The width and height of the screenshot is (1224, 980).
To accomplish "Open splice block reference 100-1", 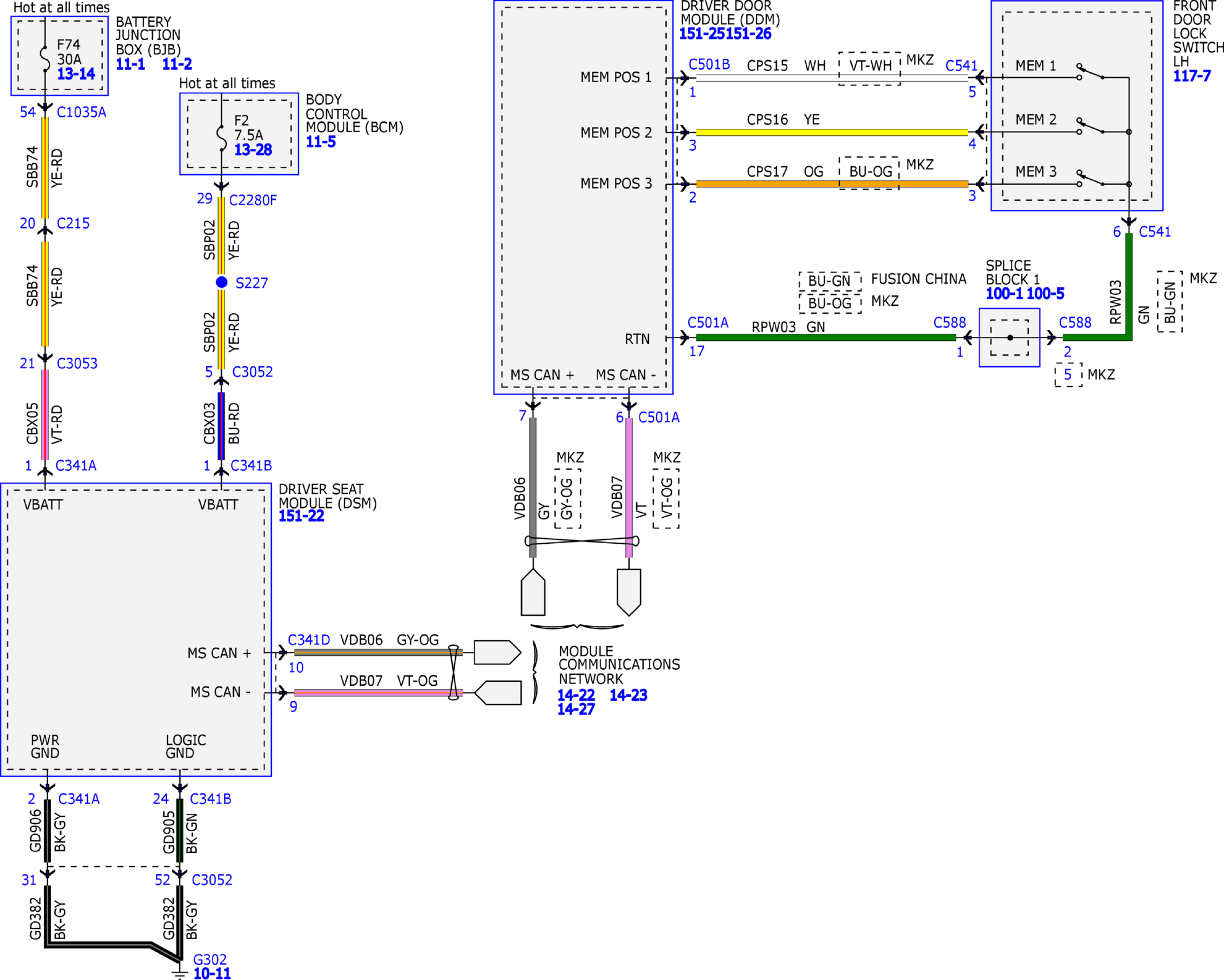I will click(x=1004, y=294).
